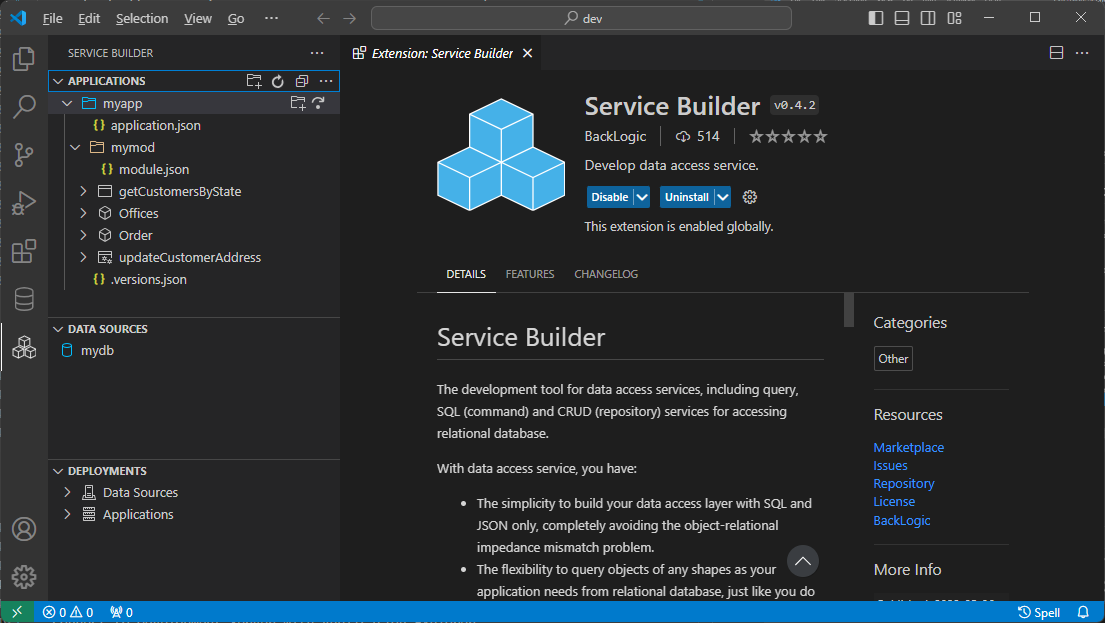Click the Disable button

coord(610,197)
